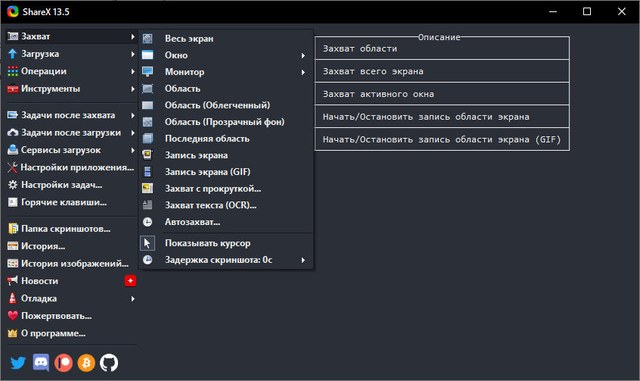Click the Пожертвовать... label

pyautogui.click(x=56, y=316)
